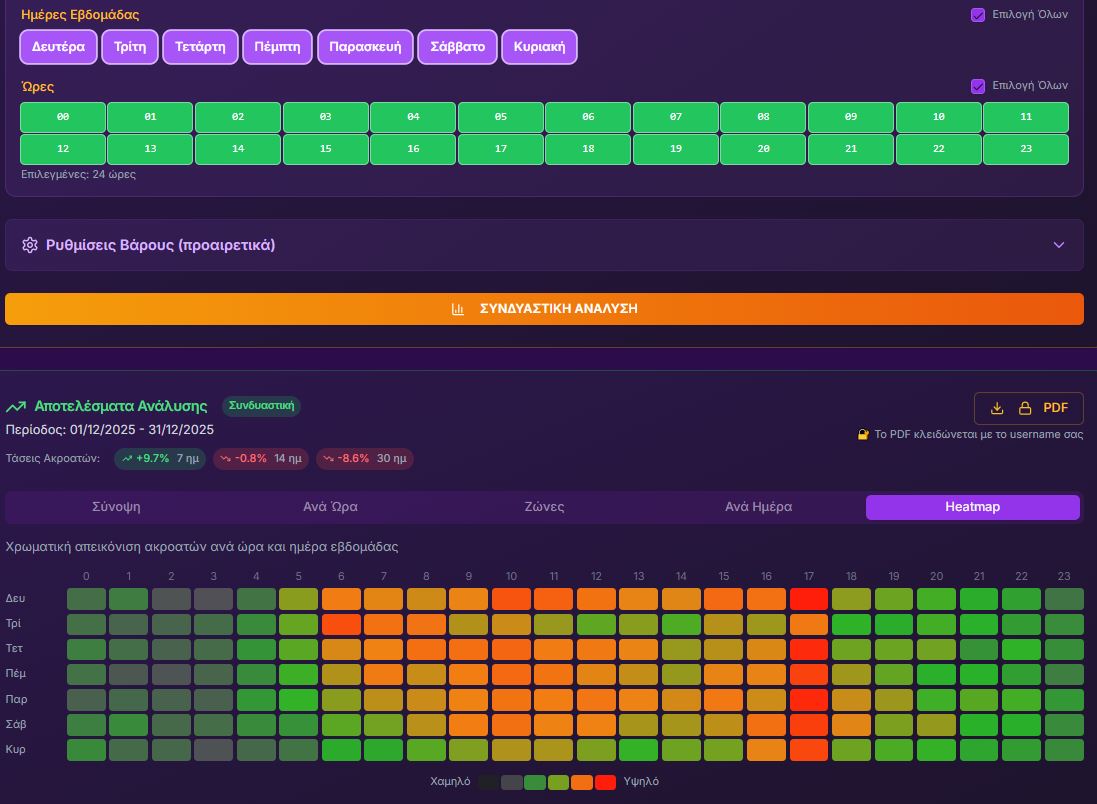1097x804 pixels.
Task: Click the download icon in PDF button
Action: click(x=997, y=408)
